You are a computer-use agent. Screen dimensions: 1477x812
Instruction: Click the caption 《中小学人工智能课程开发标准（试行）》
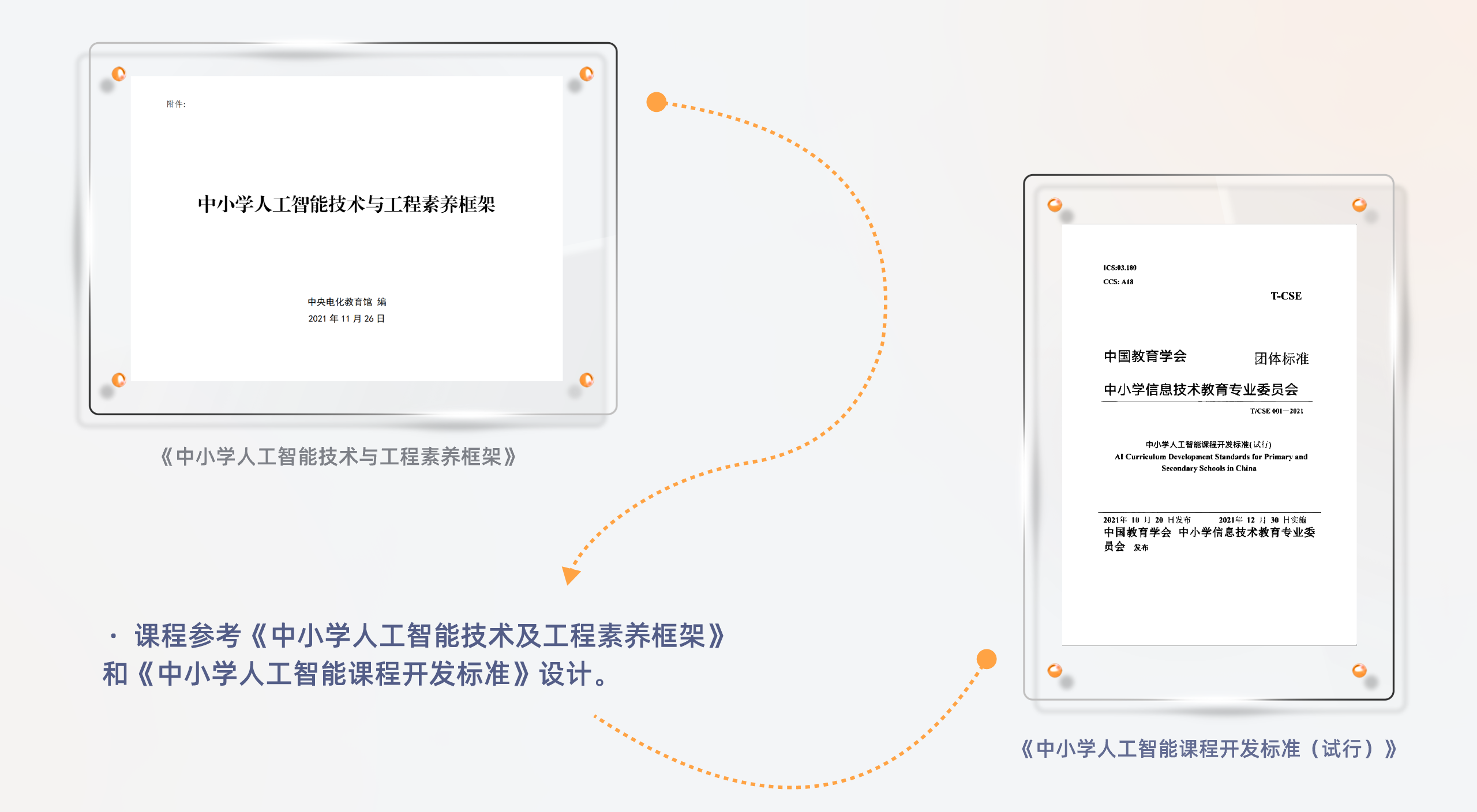point(1208,749)
